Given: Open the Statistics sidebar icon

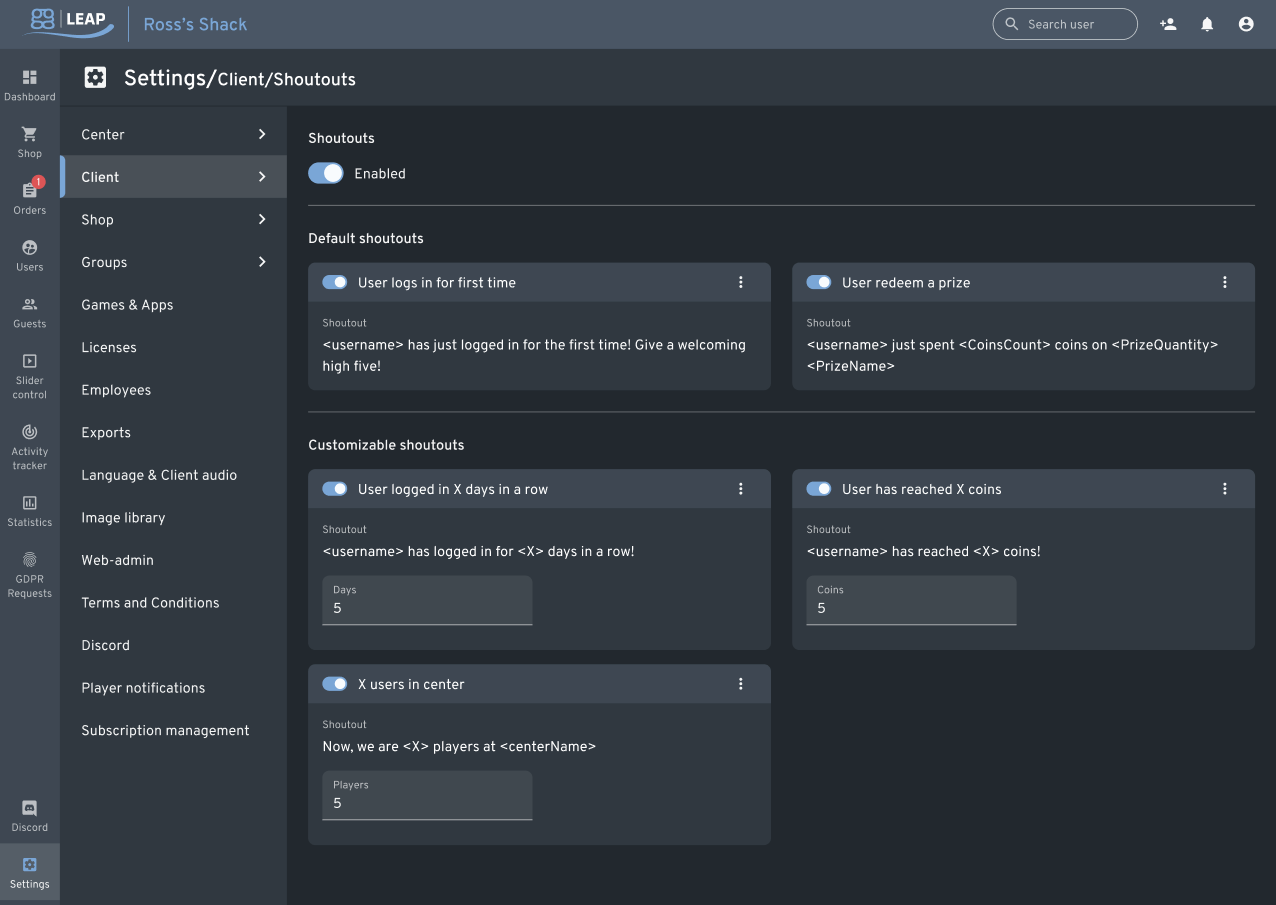Looking at the screenshot, I should click(29, 503).
